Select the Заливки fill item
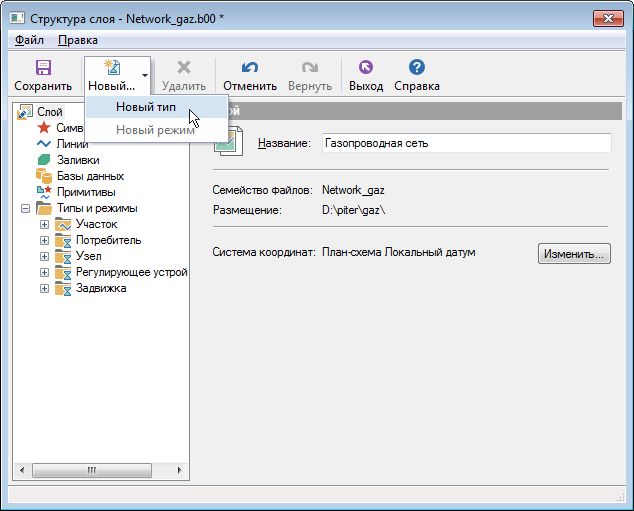634x511 pixels. 77,160
